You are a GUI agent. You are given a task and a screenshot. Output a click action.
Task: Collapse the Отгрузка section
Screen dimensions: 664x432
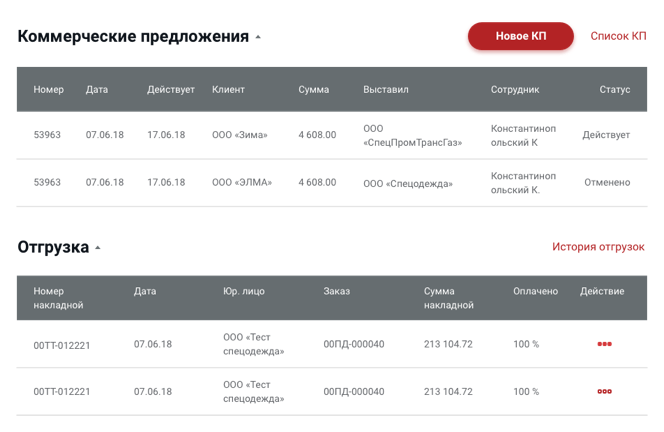click(x=98, y=248)
